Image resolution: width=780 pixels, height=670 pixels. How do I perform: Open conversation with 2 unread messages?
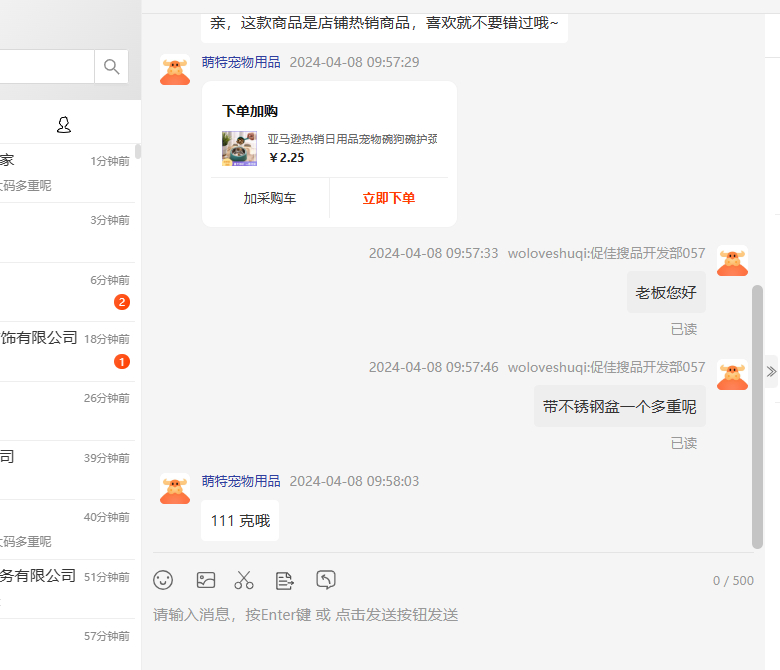point(65,291)
